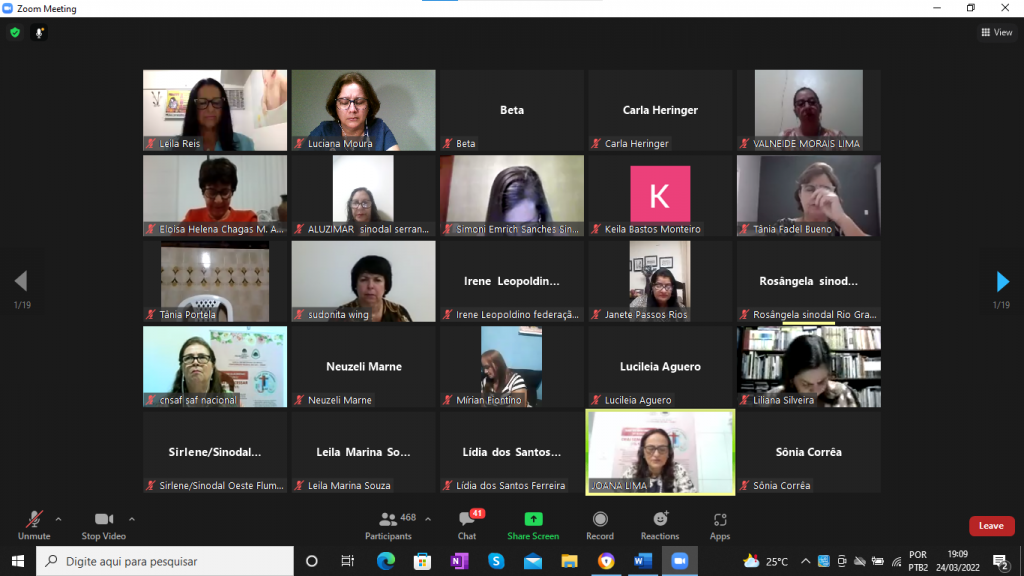Show hidden system tray icons
The height and width of the screenshot is (576, 1024).
pos(805,561)
